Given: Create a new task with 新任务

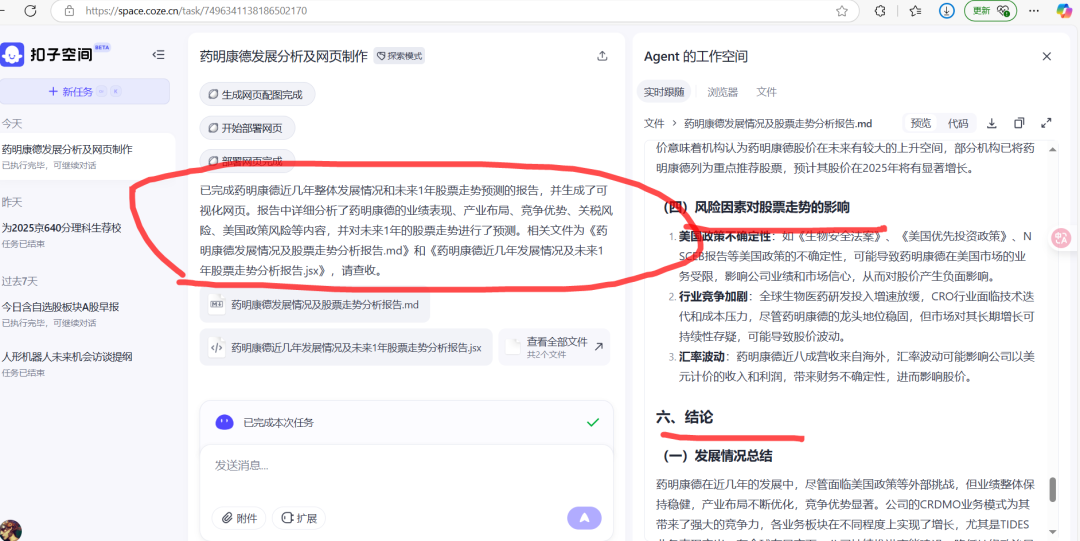Looking at the screenshot, I should (x=85, y=92).
